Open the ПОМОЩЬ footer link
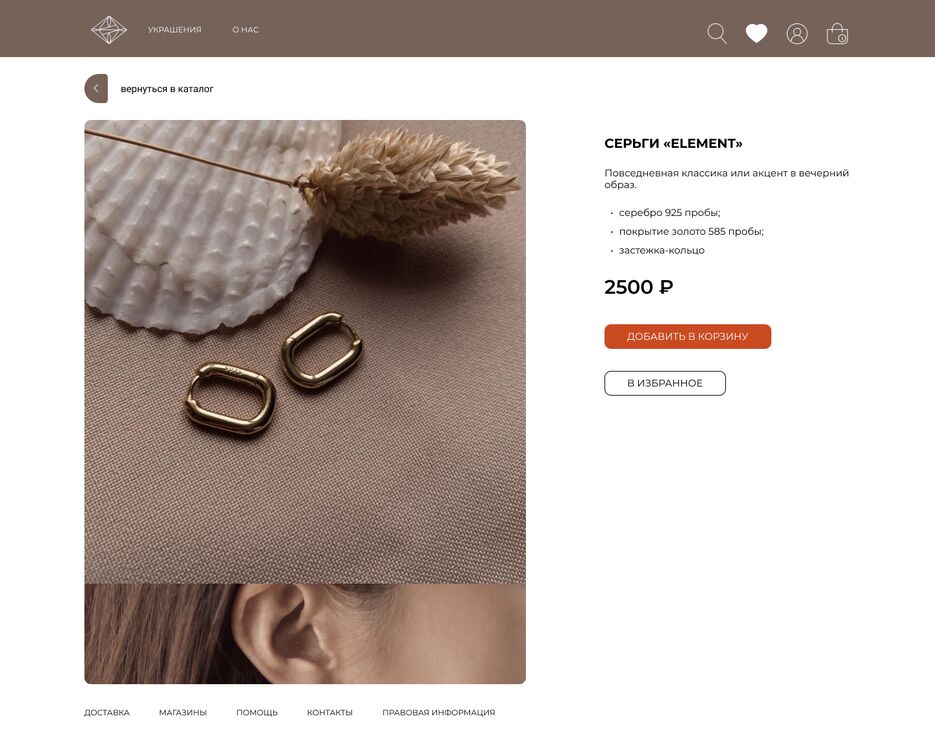 coord(257,712)
